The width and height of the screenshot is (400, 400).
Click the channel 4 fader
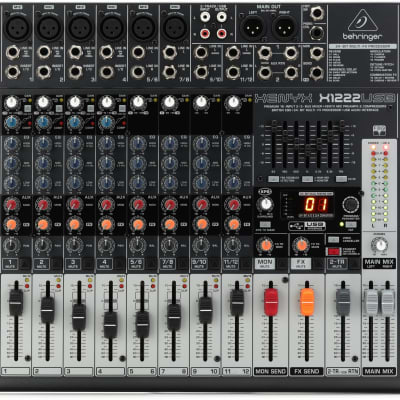tap(110, 325)
